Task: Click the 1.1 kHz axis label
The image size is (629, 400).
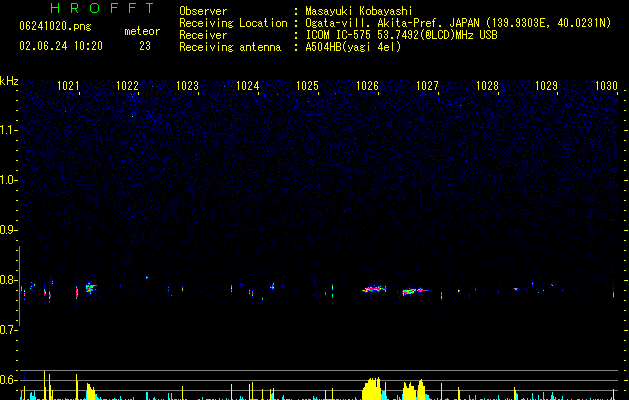Action: [9, 130]
